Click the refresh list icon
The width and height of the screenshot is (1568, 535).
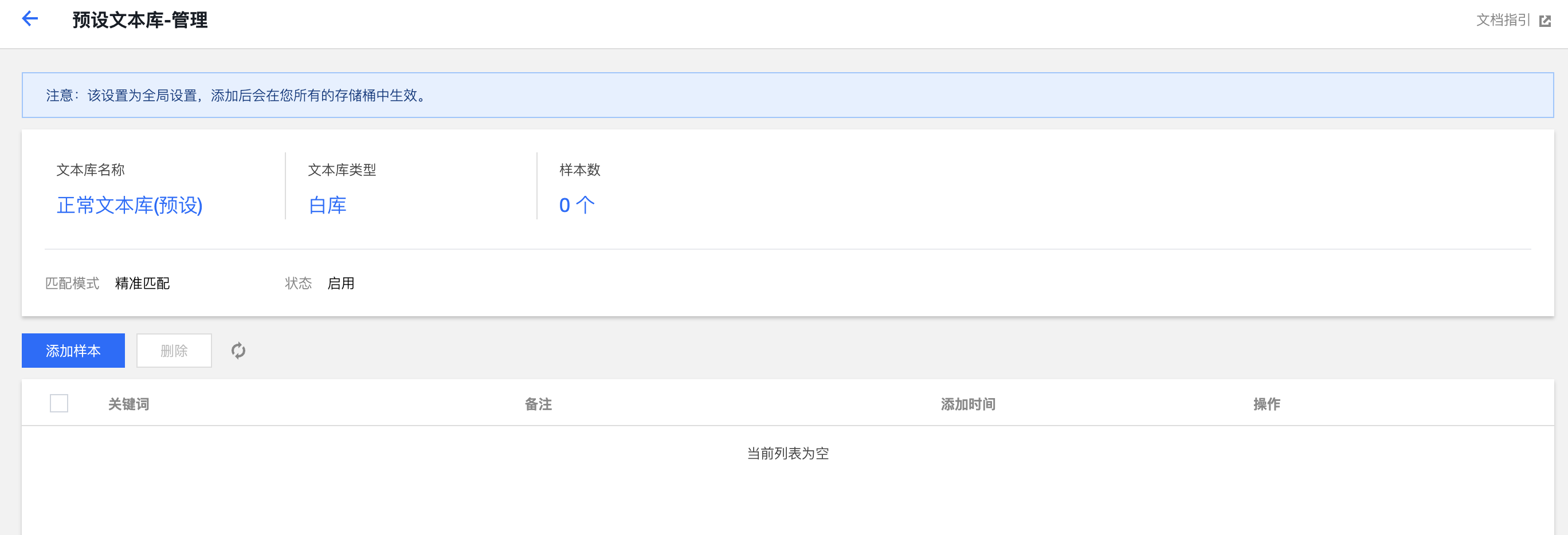click(238, 351)
